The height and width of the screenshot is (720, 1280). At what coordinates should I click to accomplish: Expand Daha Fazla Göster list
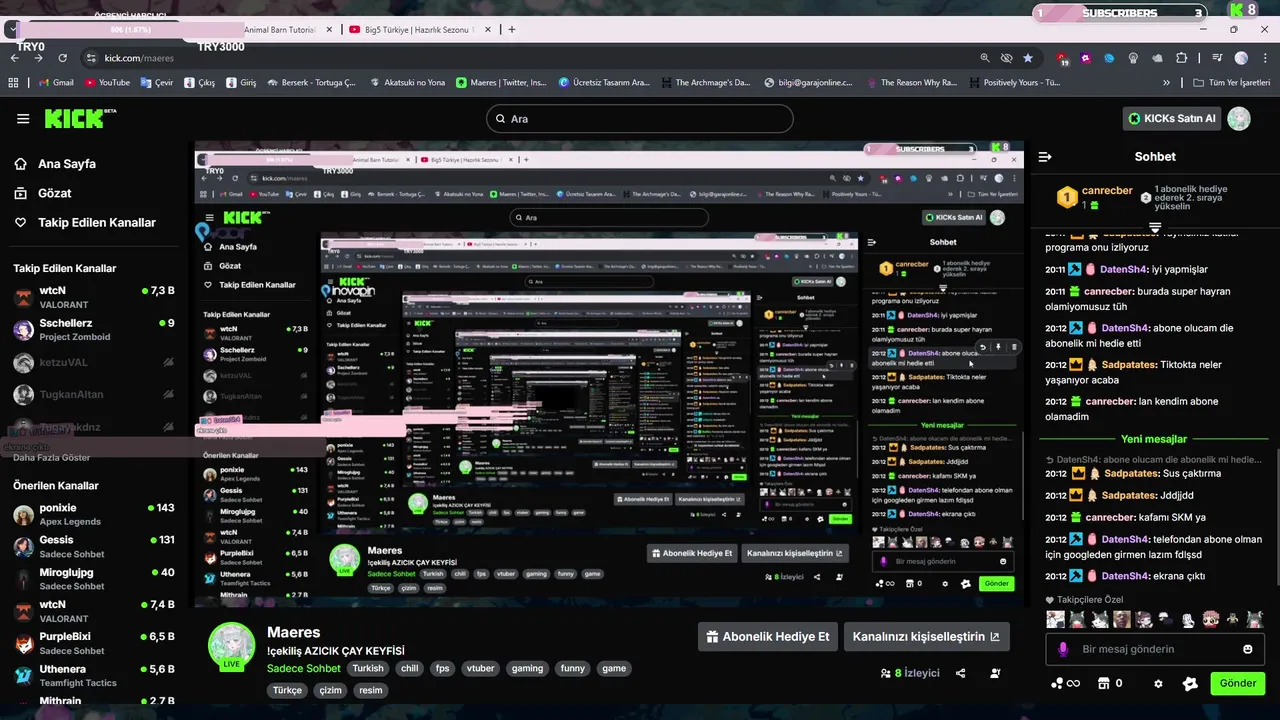[51, 457]
